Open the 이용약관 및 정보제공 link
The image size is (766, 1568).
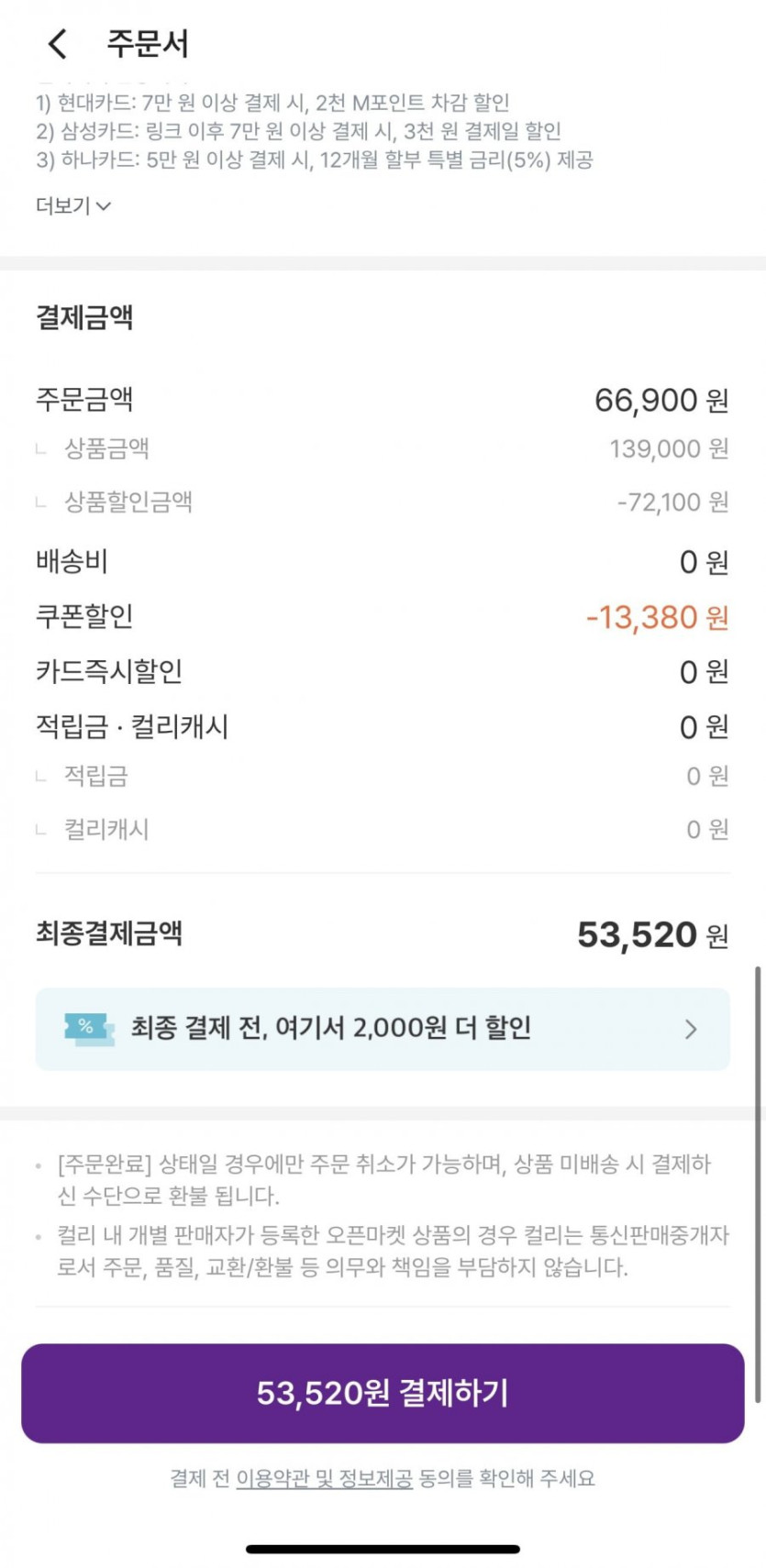[x=324, y=1478]
